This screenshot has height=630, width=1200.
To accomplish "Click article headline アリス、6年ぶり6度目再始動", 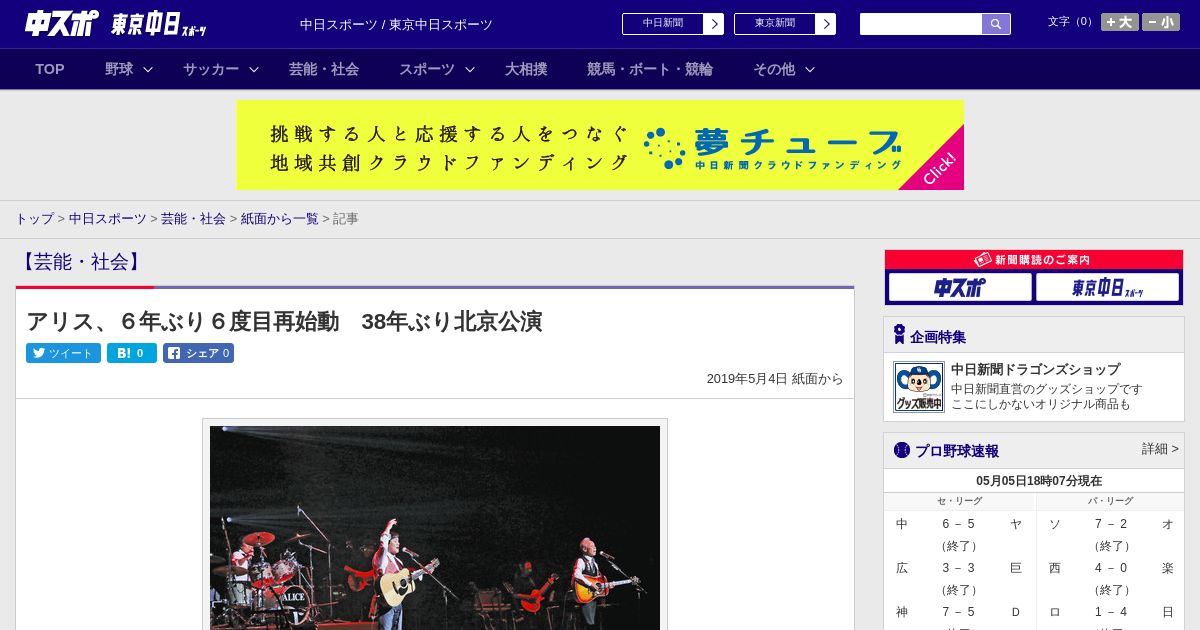I will (284, 321).
